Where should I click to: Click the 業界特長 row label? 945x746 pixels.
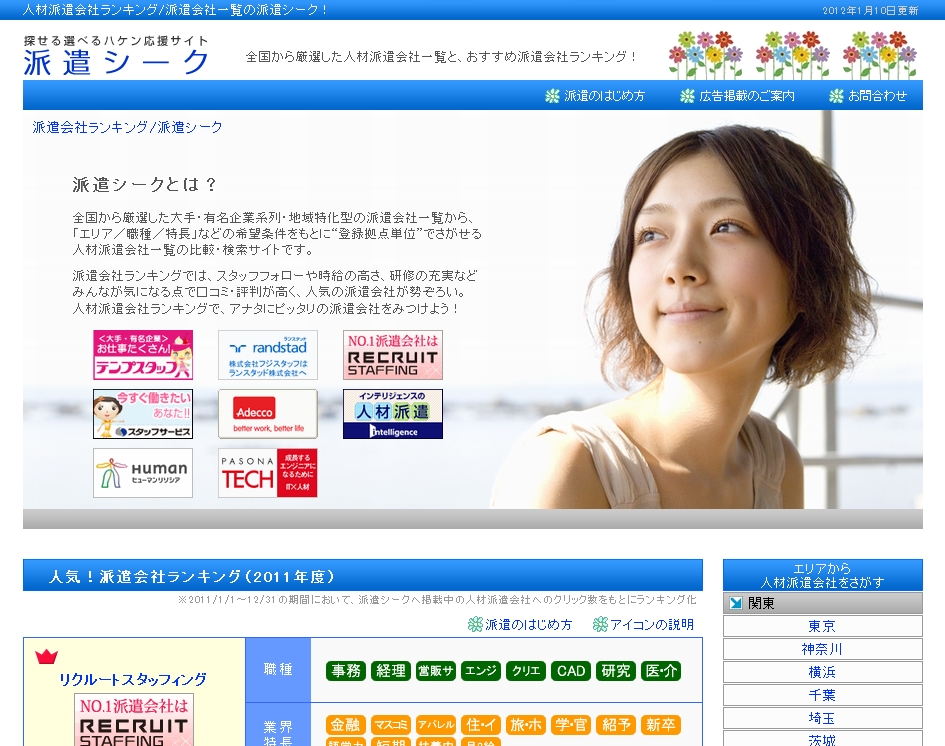click(278, 733)
